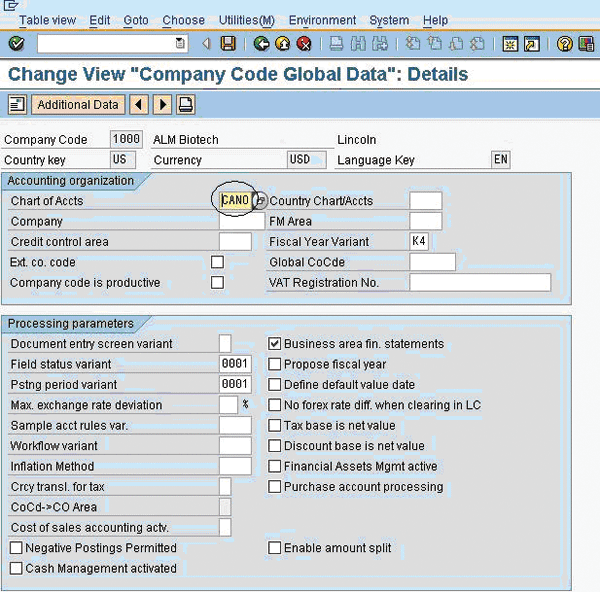The width and height of the screenshot is (600, 592).
Task: Click the red Cancel icon
Action: (303, 43)
